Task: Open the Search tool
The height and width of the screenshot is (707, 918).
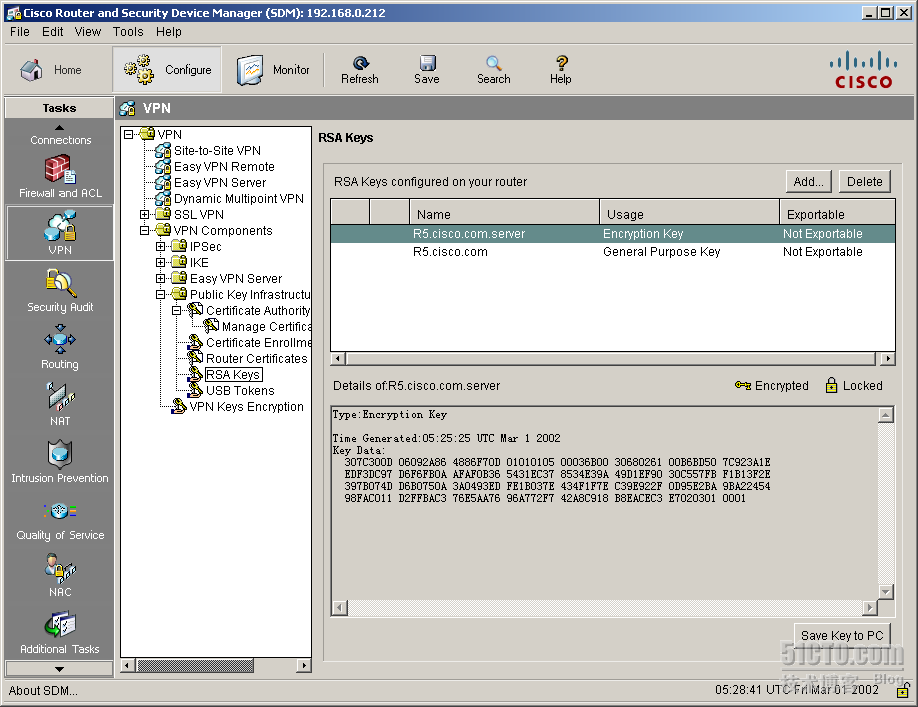Action: pos(494,70)
